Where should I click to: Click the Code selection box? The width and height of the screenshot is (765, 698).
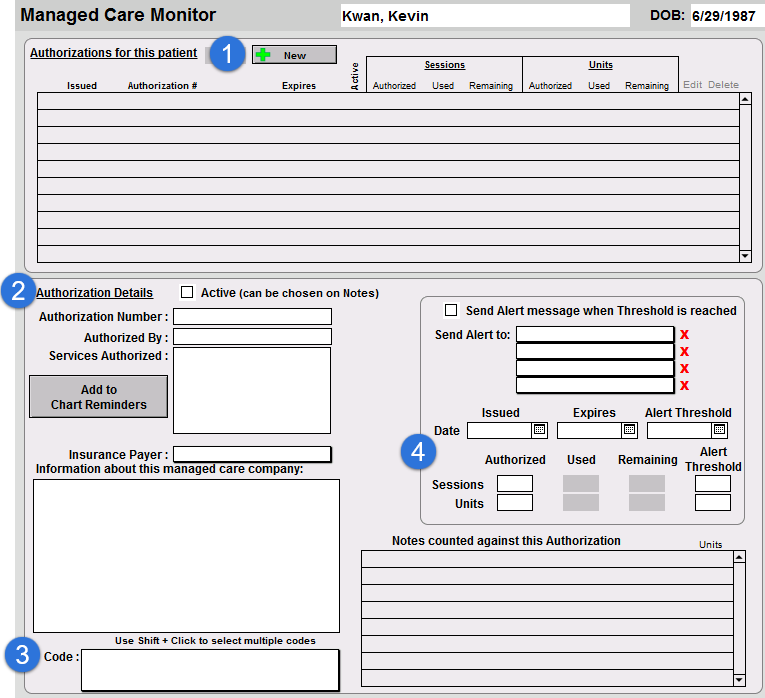210,669
